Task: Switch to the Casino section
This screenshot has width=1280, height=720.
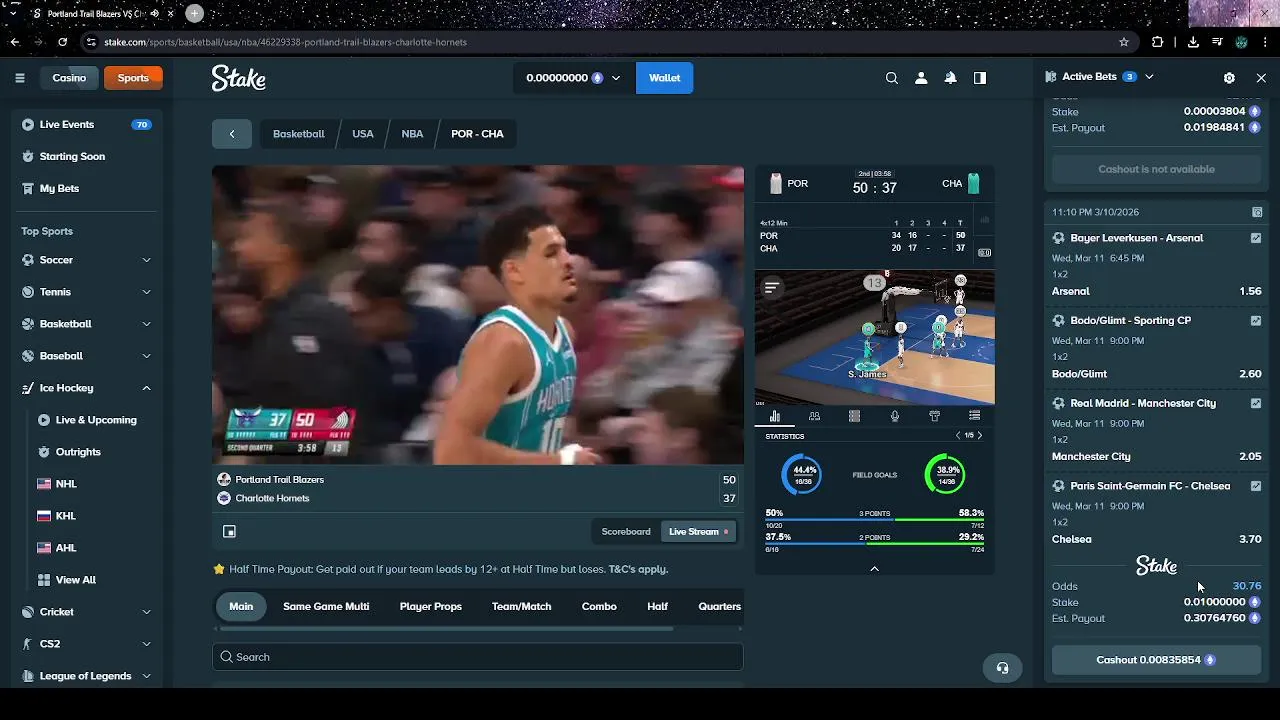Action: 69,78
